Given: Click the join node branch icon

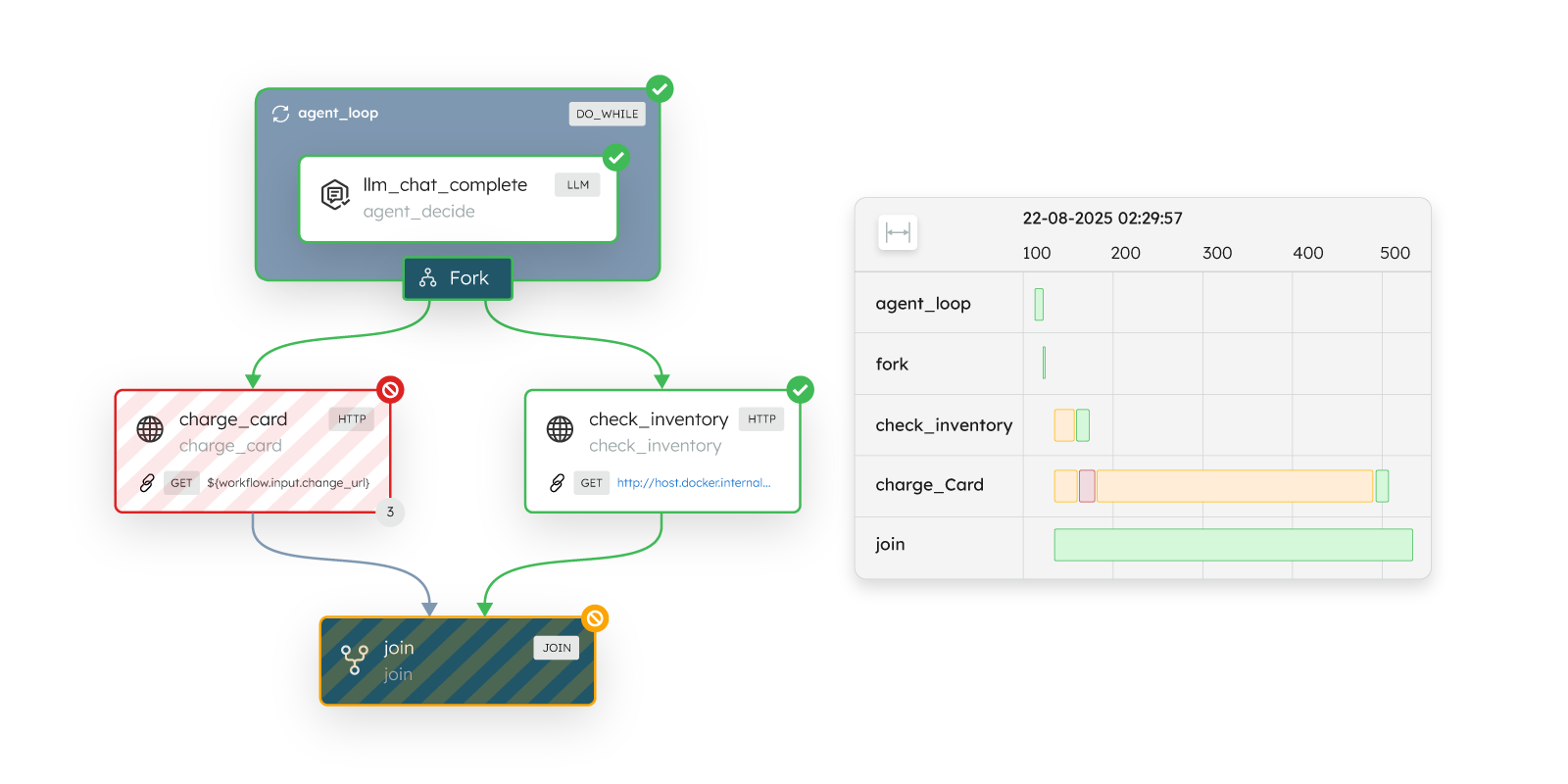Looking at the screenshot, I should (x=354, y=660).
